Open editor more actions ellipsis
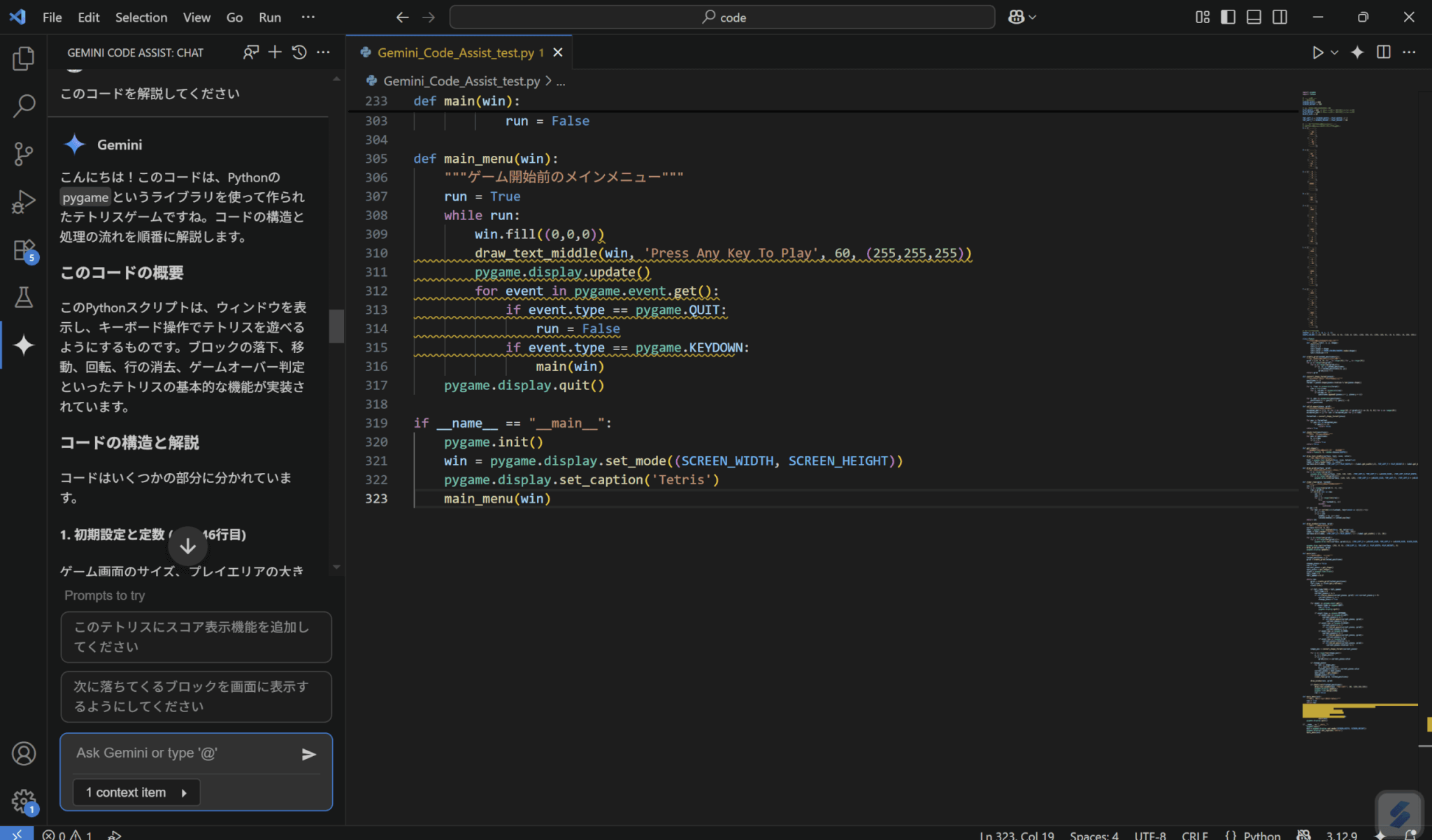This screenshot has width=1432, height=840. pyautogui.click(x=1409, y=52)
